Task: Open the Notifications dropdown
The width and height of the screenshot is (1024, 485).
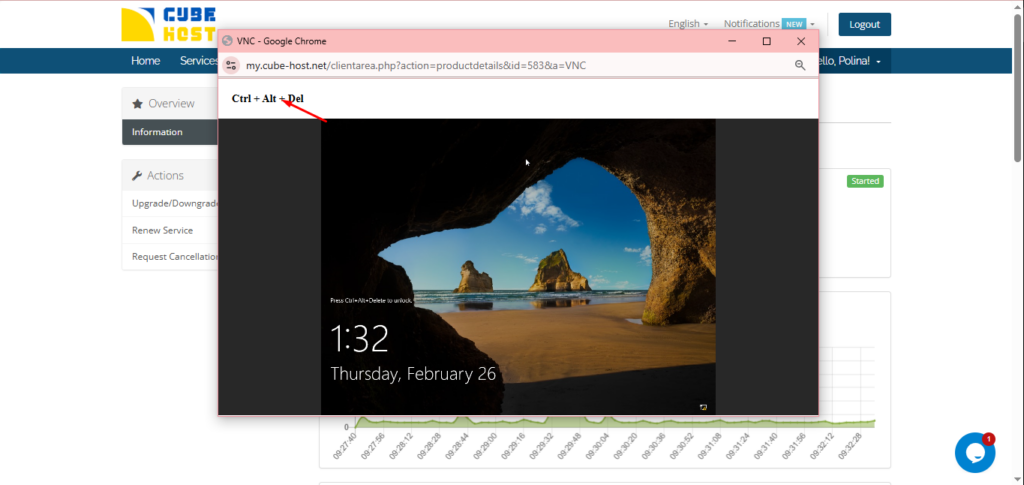Action: [768, 24]
